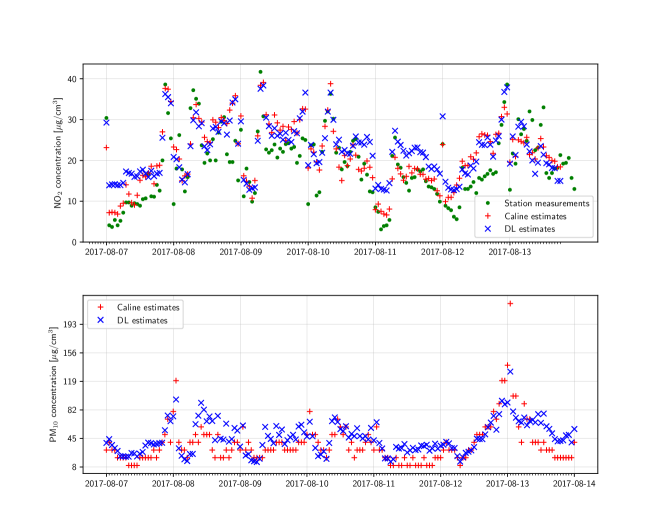This screenshot has height=532, width=664.
Task: Click 'DL estimates' label in the NO2 plot legend
Action: 529,229
